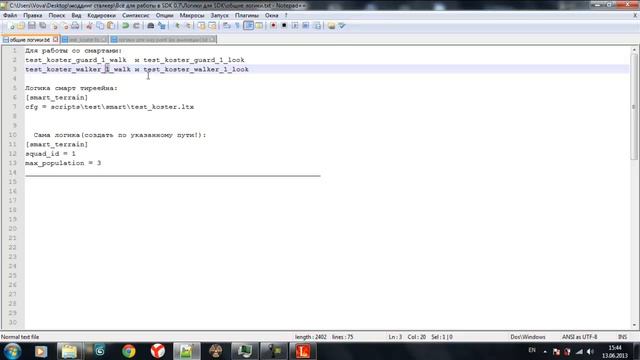Click the Redo toolbar icon
This screenshot has height=360, width=640.
coord(136,26)
